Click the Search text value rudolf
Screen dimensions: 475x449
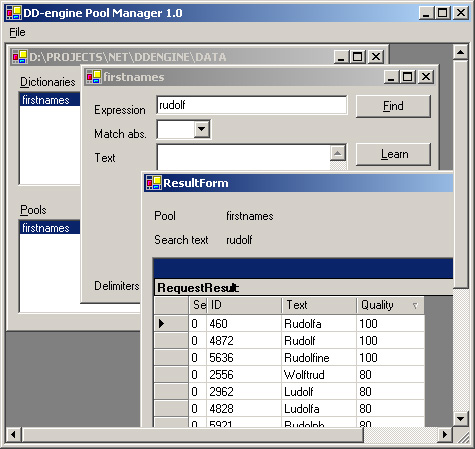coord(239,240)
